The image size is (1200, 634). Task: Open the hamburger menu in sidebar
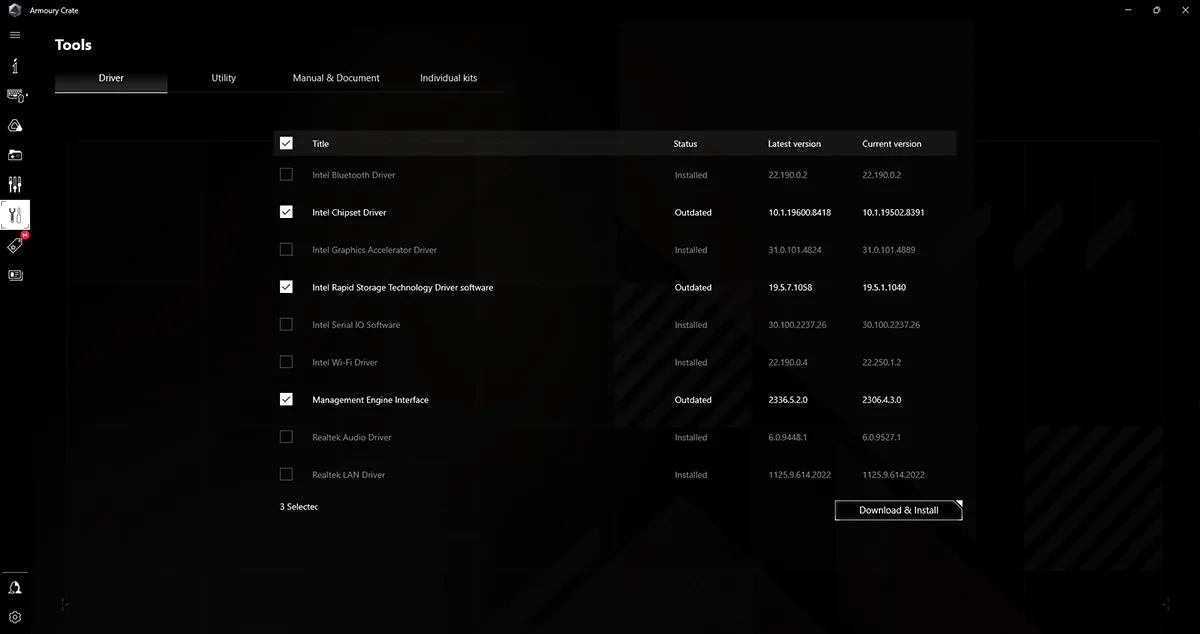[x=15, y=35]
